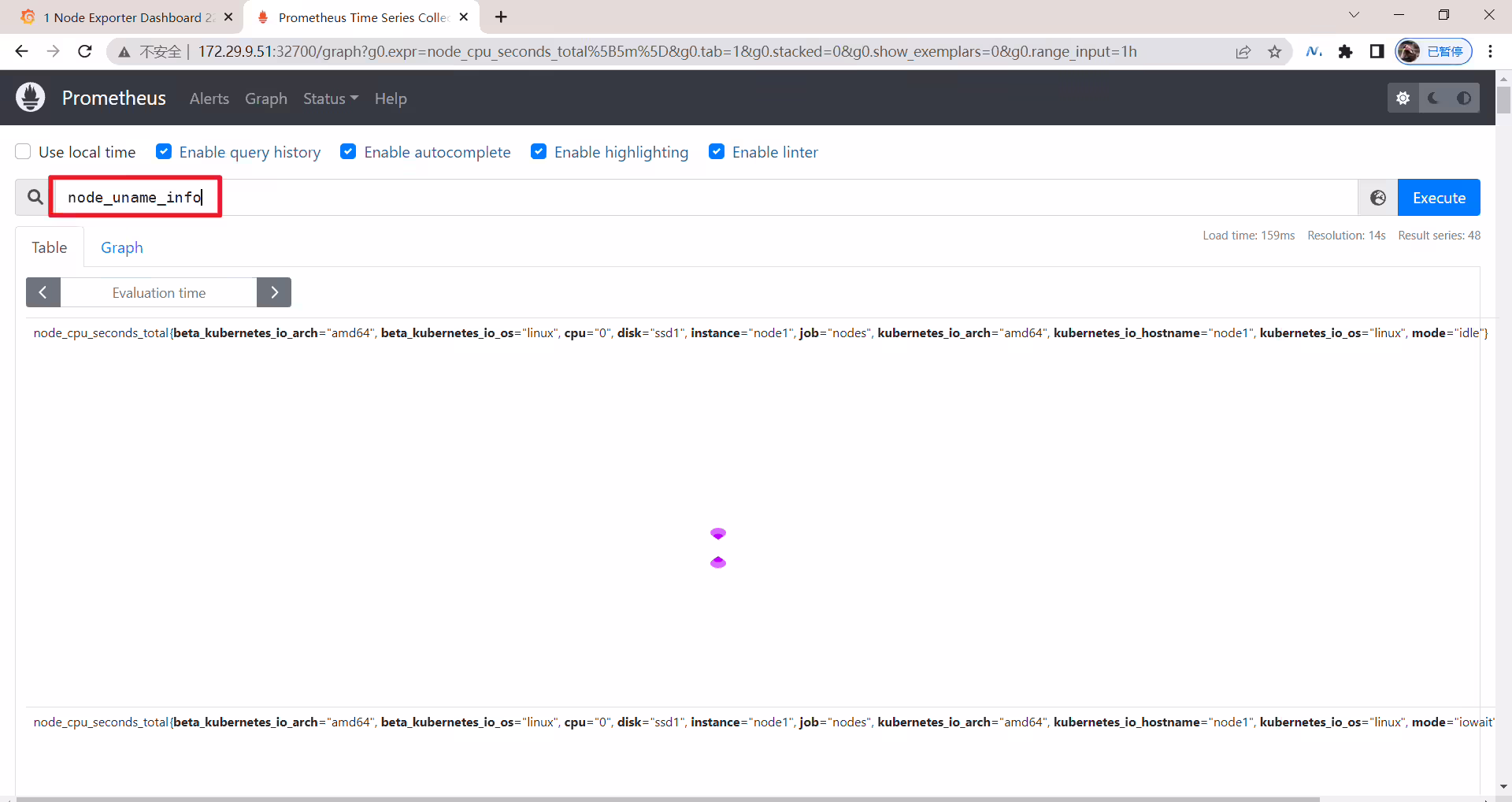
Task: Click the horizontal scrollbar at bottom
Action: (x=668, y=799)
